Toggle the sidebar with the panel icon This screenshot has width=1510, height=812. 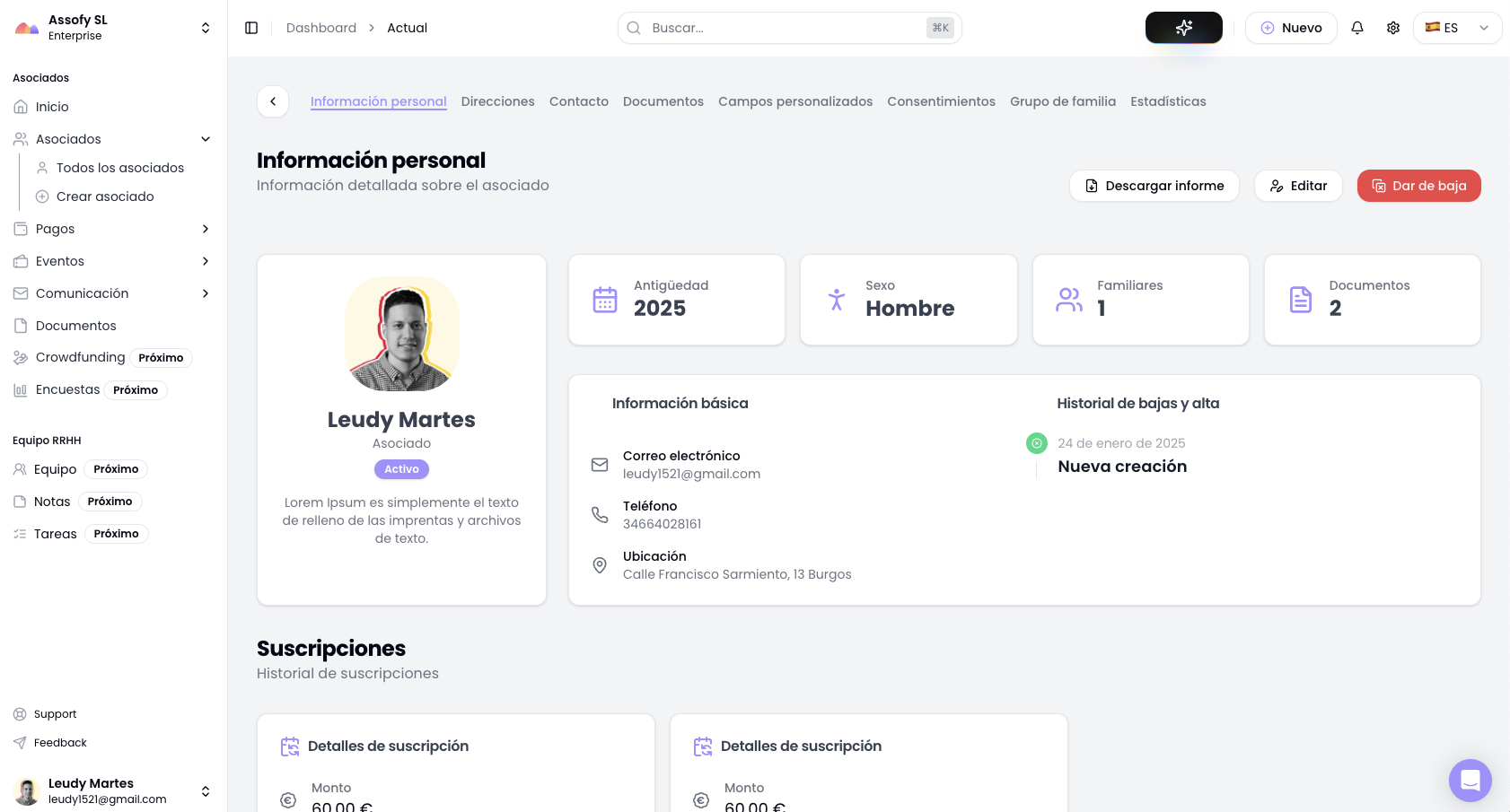[251, 28]
